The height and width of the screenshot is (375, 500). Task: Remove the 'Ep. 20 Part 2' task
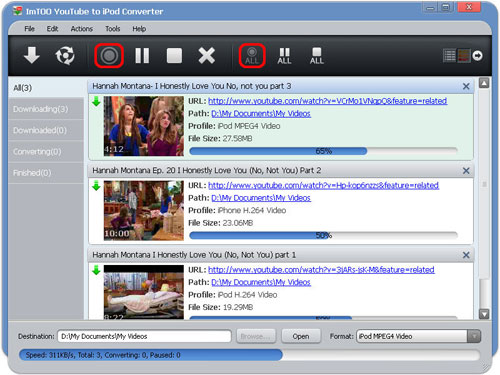[466, 171]
